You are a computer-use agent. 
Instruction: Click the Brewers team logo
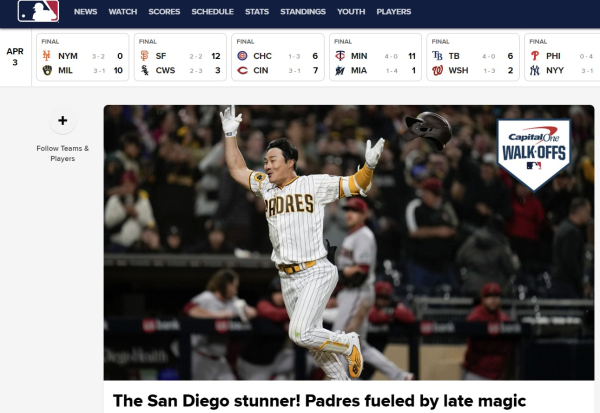click(47, 70)
